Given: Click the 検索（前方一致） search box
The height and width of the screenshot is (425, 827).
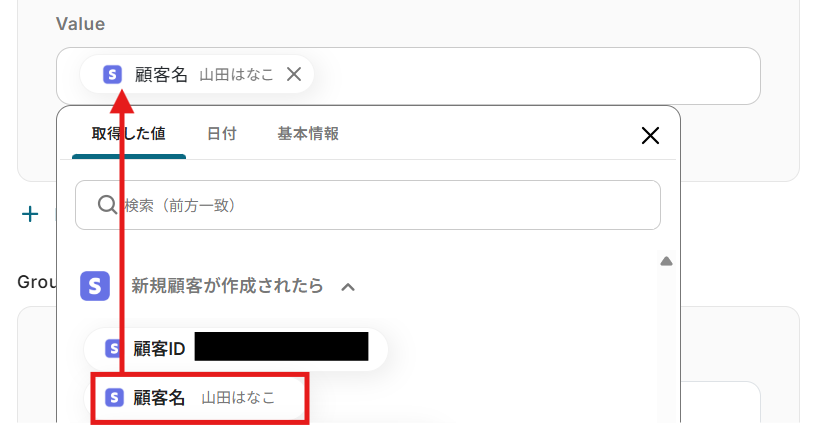Looking at the screenshot, I should pyautogui.click(x=368, y=205).
